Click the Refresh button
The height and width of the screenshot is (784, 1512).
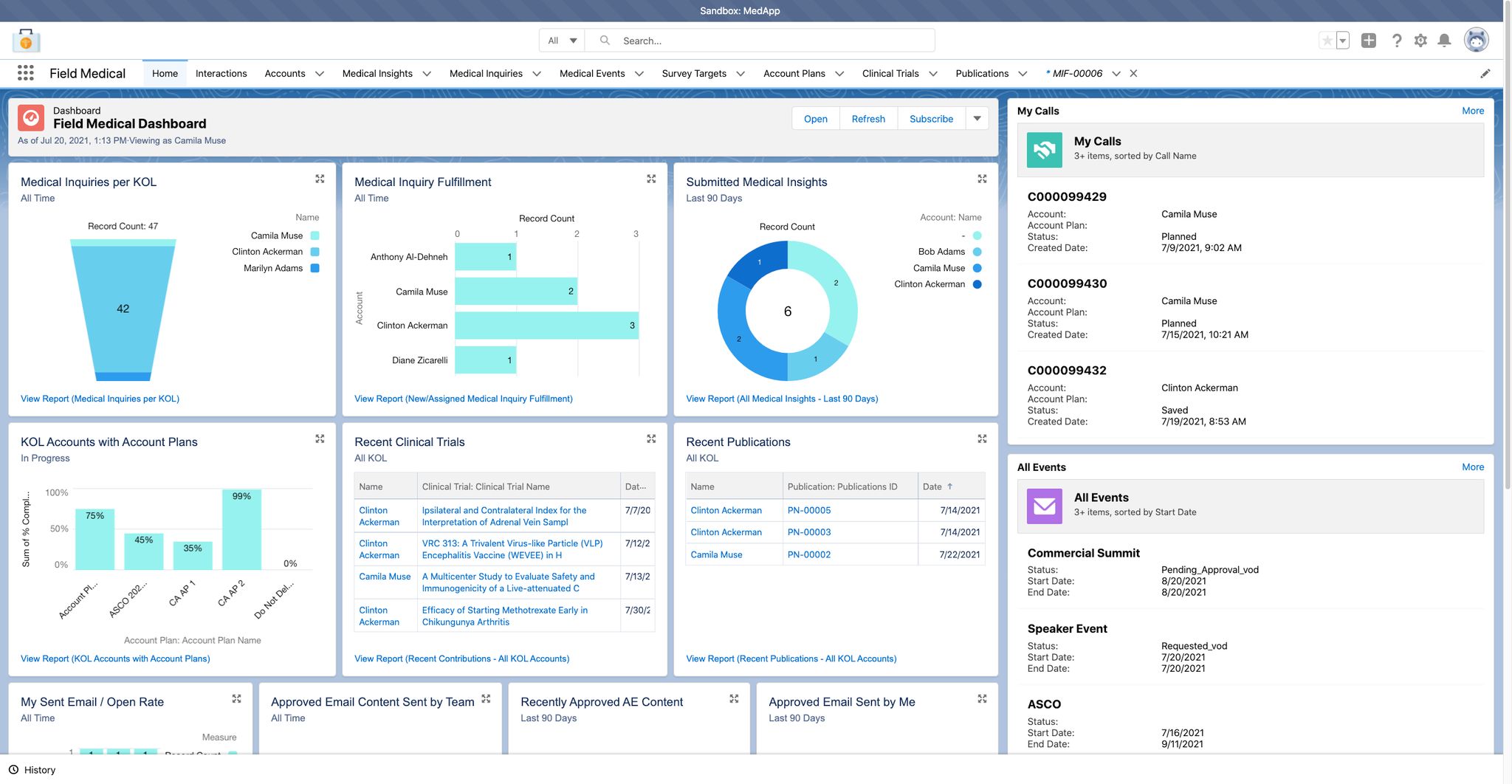(868, 118)
